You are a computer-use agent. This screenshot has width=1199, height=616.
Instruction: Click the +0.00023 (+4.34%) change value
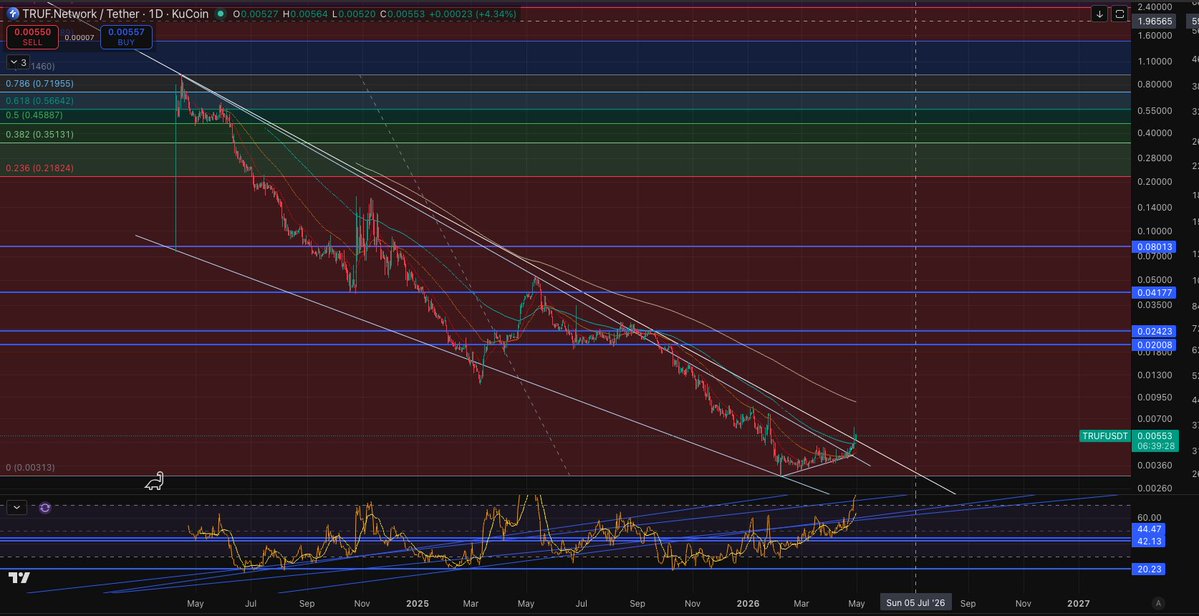pyautogui.click(x=472, y=14)
